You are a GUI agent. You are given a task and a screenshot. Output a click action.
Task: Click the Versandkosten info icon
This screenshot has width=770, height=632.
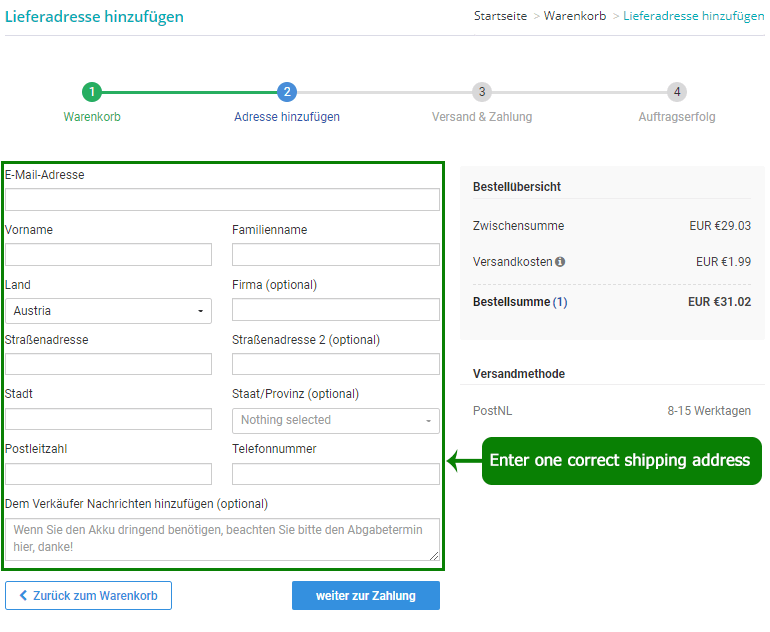click(x=560, y=262)
